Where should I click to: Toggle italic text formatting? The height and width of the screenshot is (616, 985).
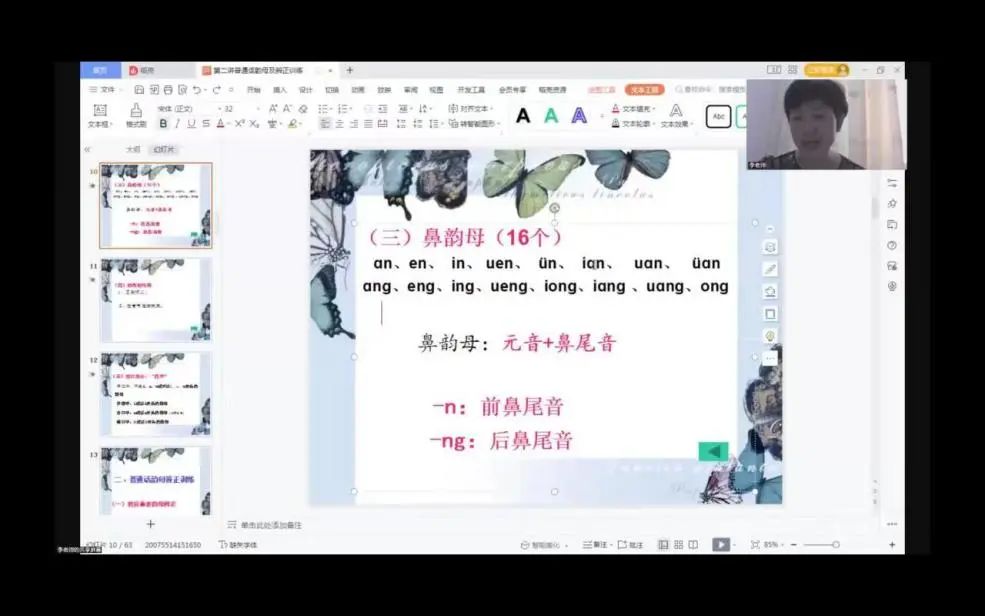[177, 124]
